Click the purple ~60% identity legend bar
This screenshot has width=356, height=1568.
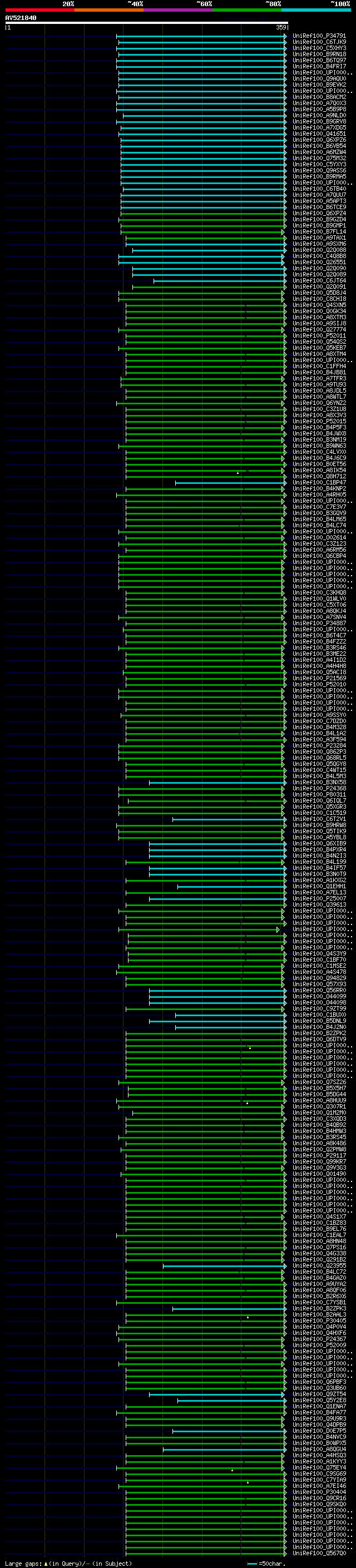coord(177,10)
